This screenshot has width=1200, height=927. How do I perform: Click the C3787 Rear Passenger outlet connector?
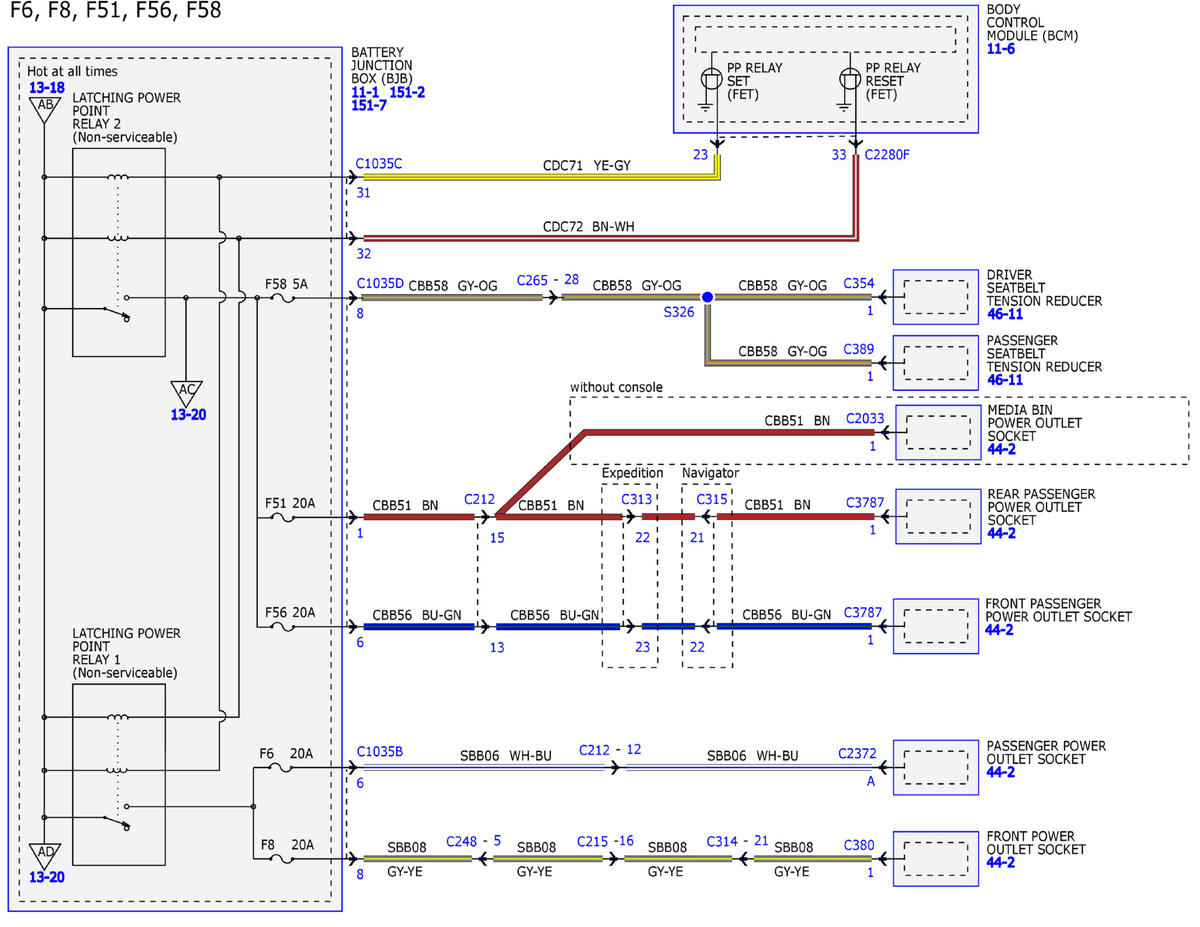[x=863, y=502]
